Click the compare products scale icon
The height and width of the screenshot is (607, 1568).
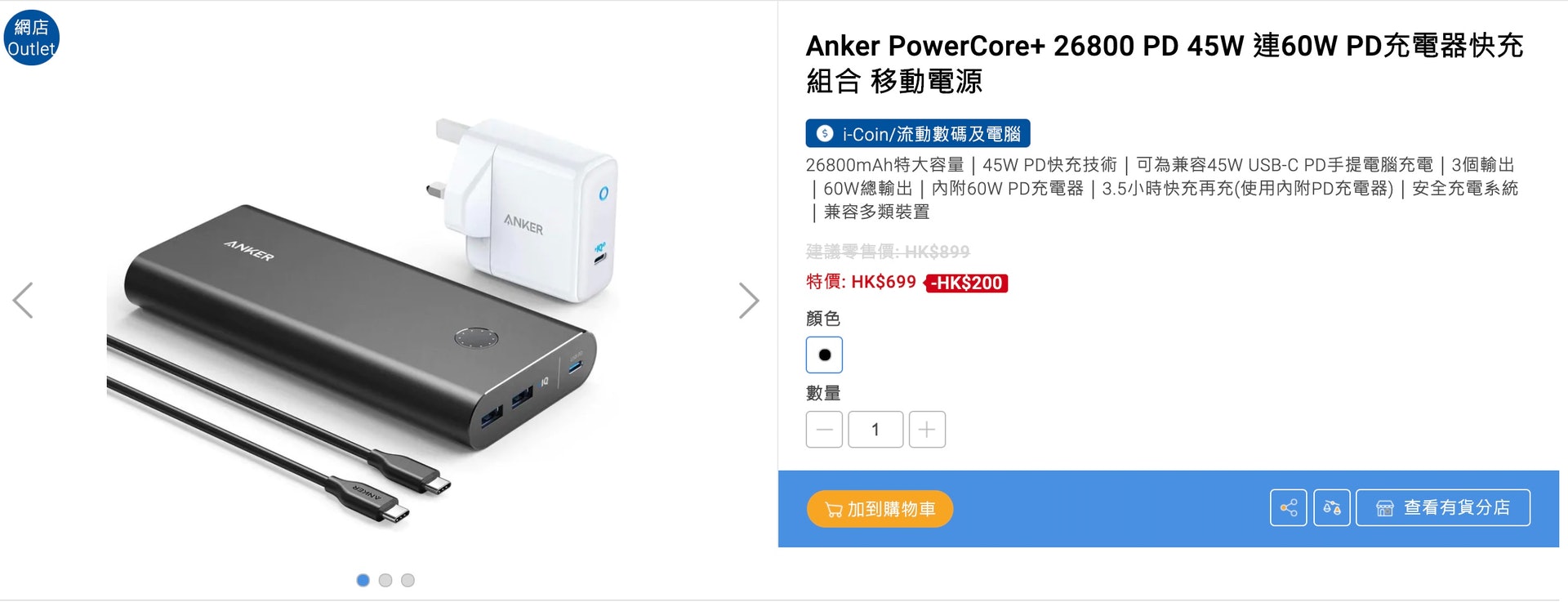tap(1331, 508)
